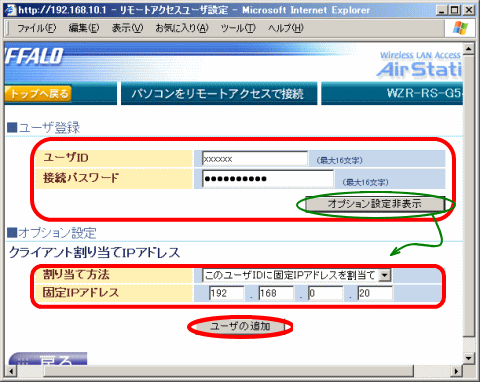The width and height of the screenshot is (480, 382).
Task: Click the BUFFALO logo in header
Action: (34, 56)
